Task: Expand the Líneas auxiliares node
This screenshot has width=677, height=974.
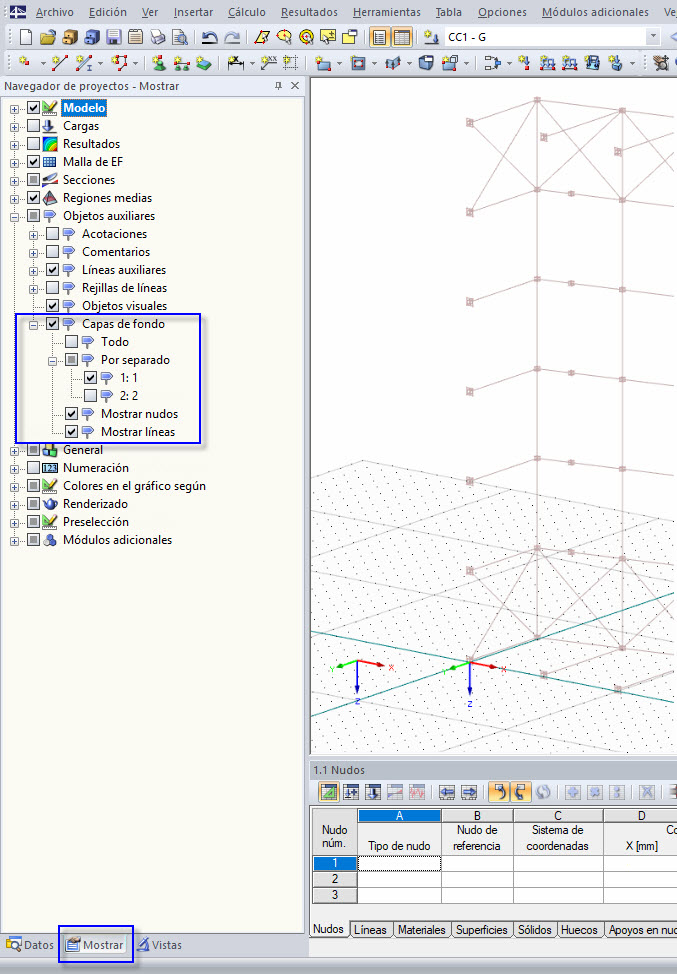Action: 34,271
